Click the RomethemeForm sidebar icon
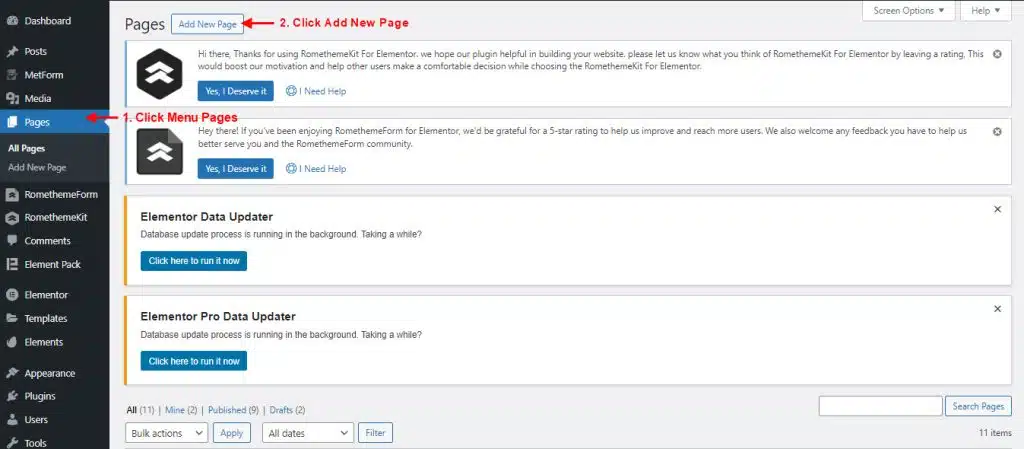 [x=12, y=194]
